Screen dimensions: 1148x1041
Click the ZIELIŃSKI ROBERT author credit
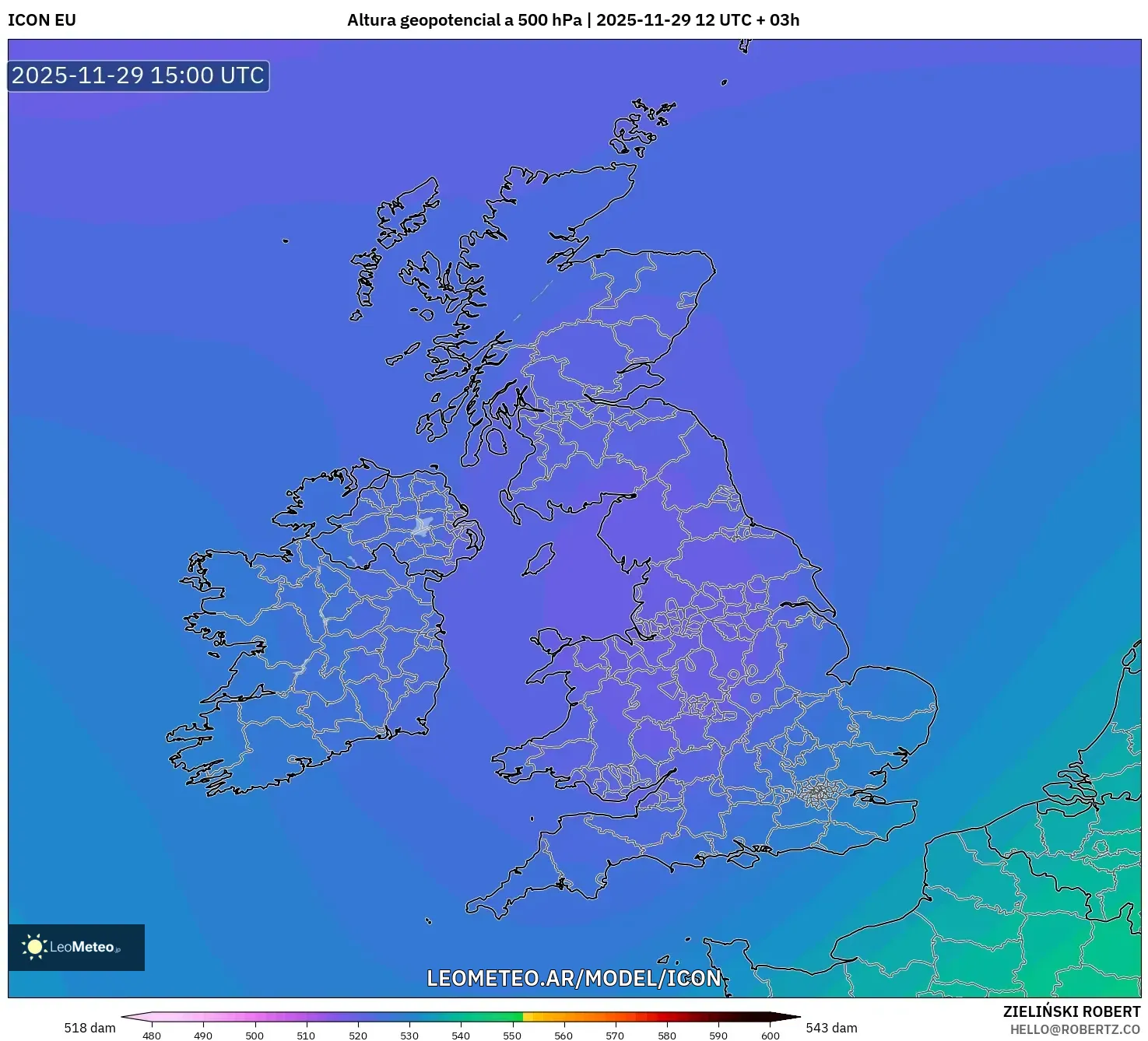(x=1071, y=1011)
